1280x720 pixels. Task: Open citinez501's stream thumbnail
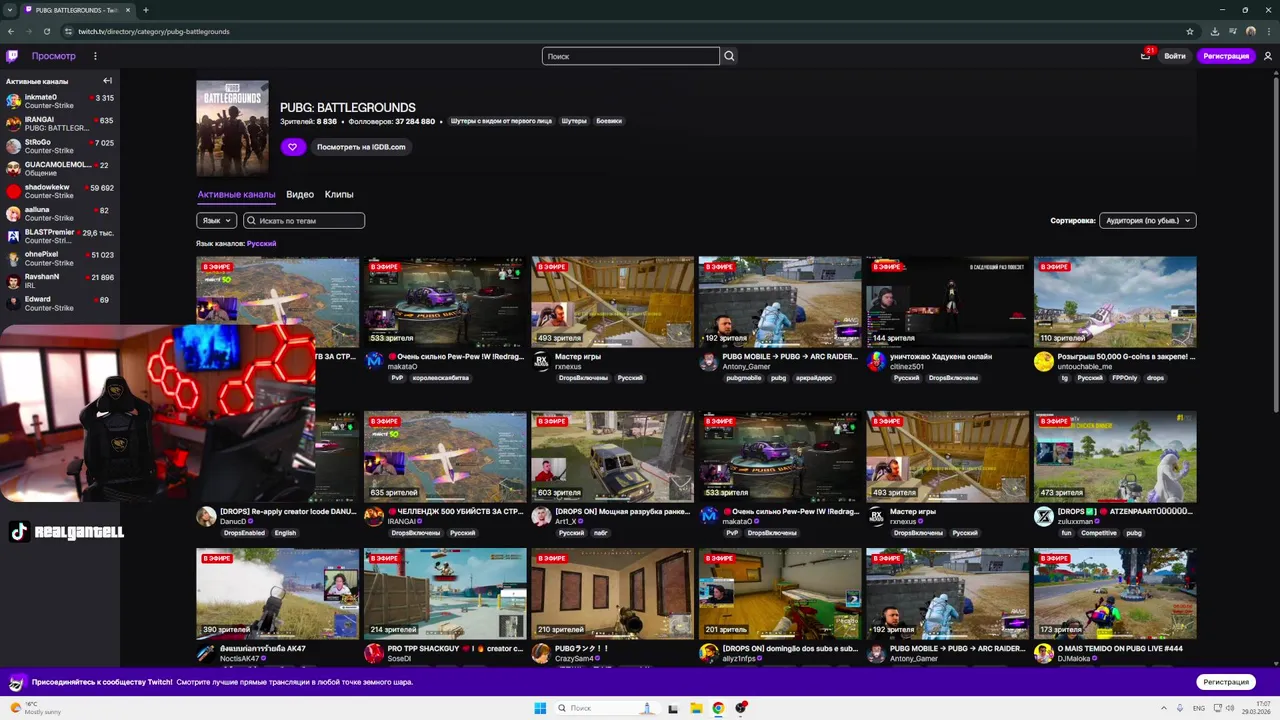tap(947, 301)
